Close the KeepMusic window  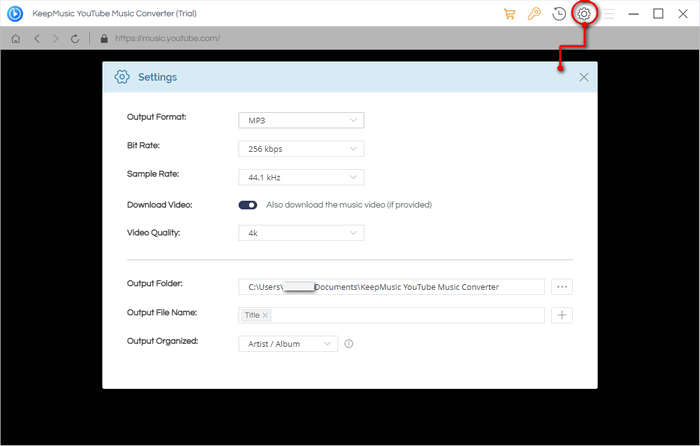(x=683, y=14)
